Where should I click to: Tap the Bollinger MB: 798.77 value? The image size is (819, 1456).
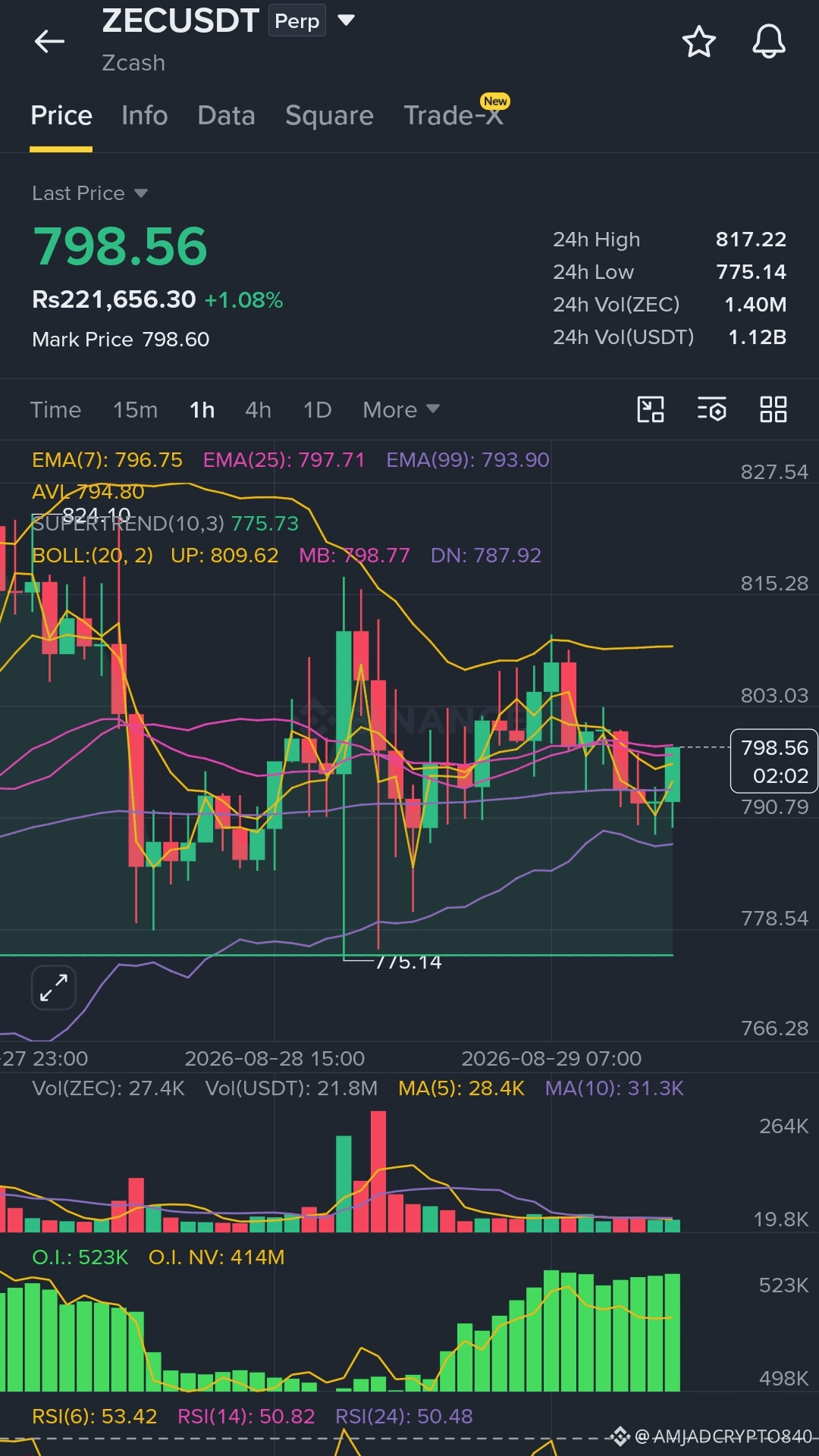point(354,555)
